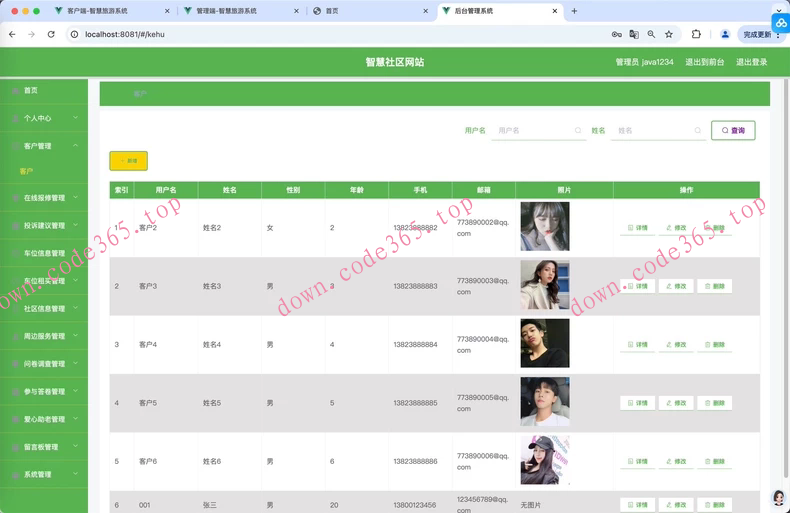
Task: Click the 智慧社区网站 site title
Action: [x=394, y=62]
